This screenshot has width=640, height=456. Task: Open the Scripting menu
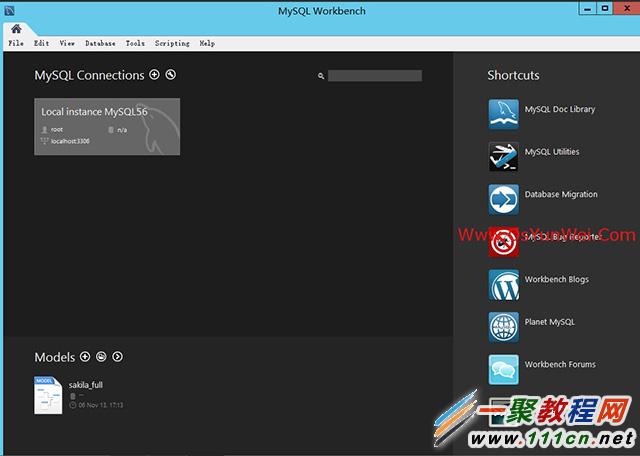point(172,43)
